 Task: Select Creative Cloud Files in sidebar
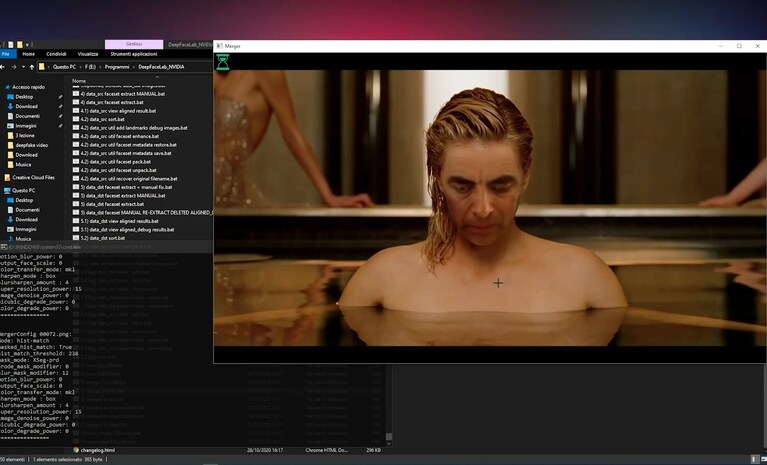point(33,177)
